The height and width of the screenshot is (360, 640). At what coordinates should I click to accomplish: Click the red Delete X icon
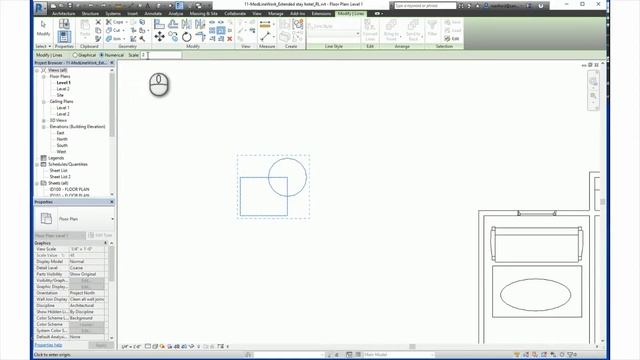pos(230,39)
